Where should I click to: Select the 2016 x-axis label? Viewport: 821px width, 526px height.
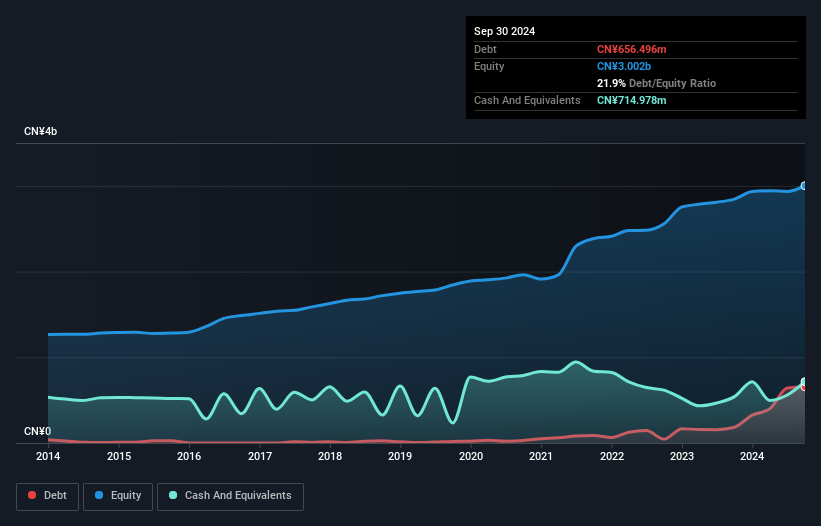189,457
